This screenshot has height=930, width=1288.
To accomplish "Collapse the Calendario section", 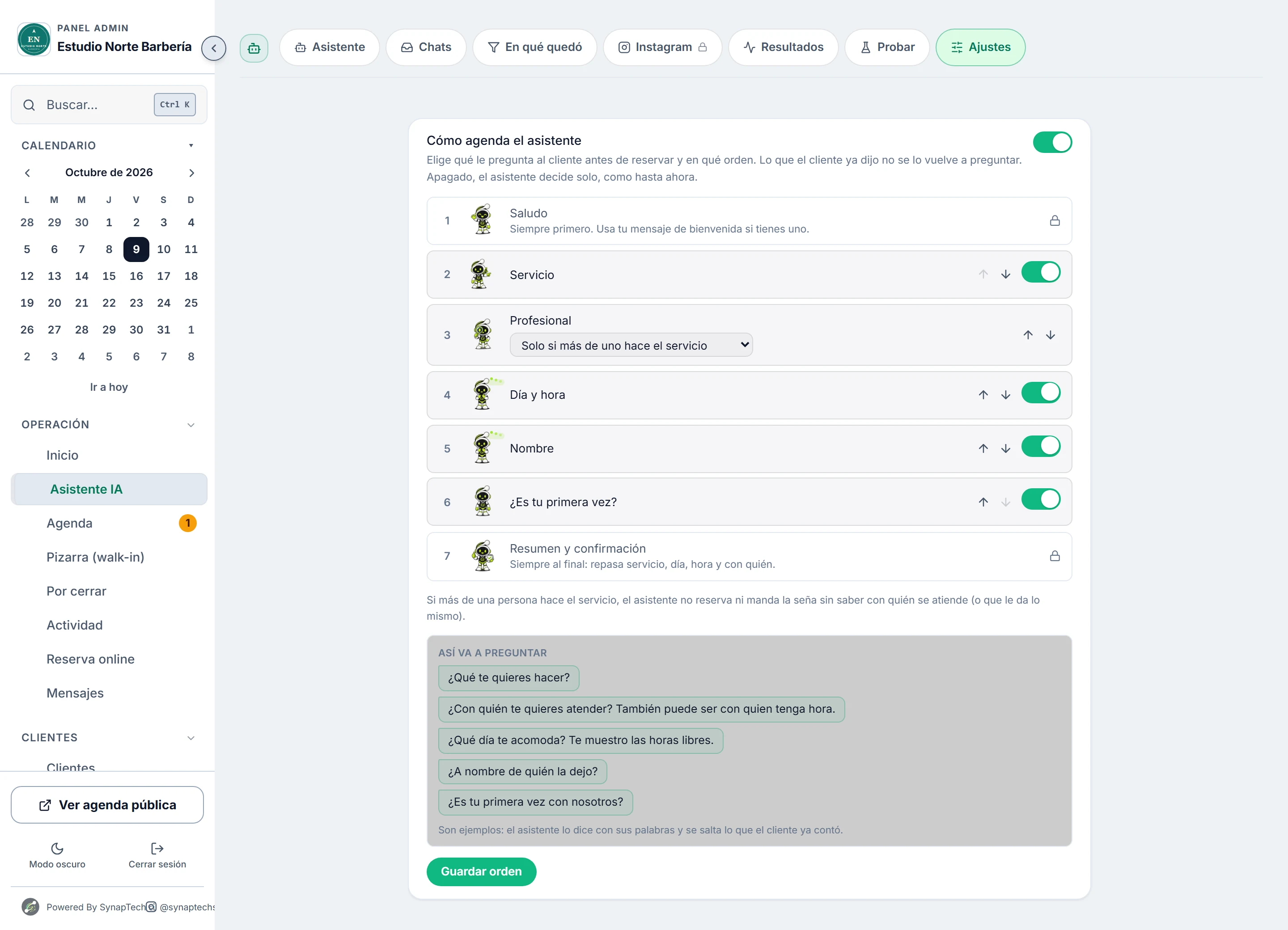I will [191, 145].
